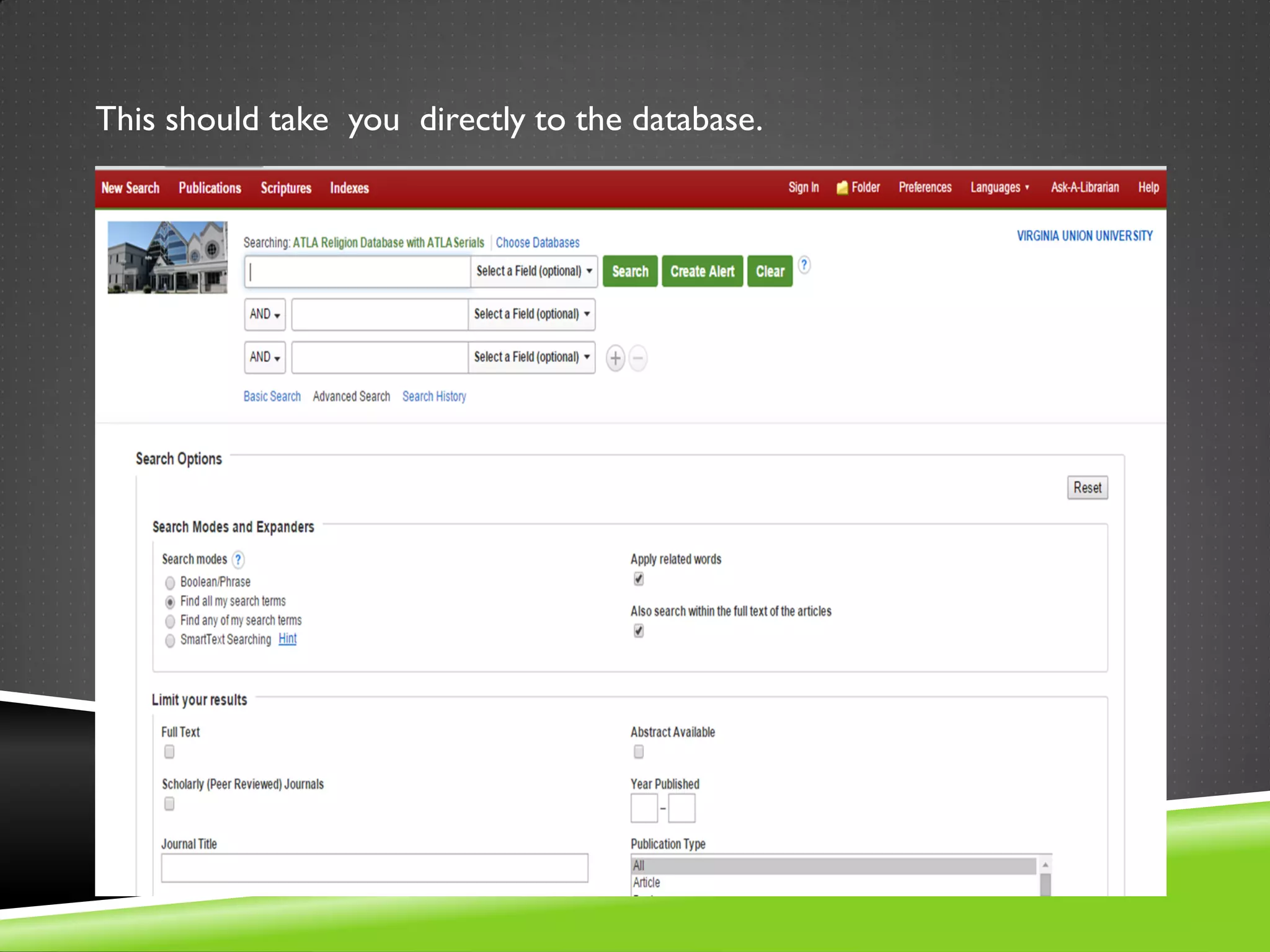
Task: Toggle search within full text checkbox
Action: tap(639, 631)
